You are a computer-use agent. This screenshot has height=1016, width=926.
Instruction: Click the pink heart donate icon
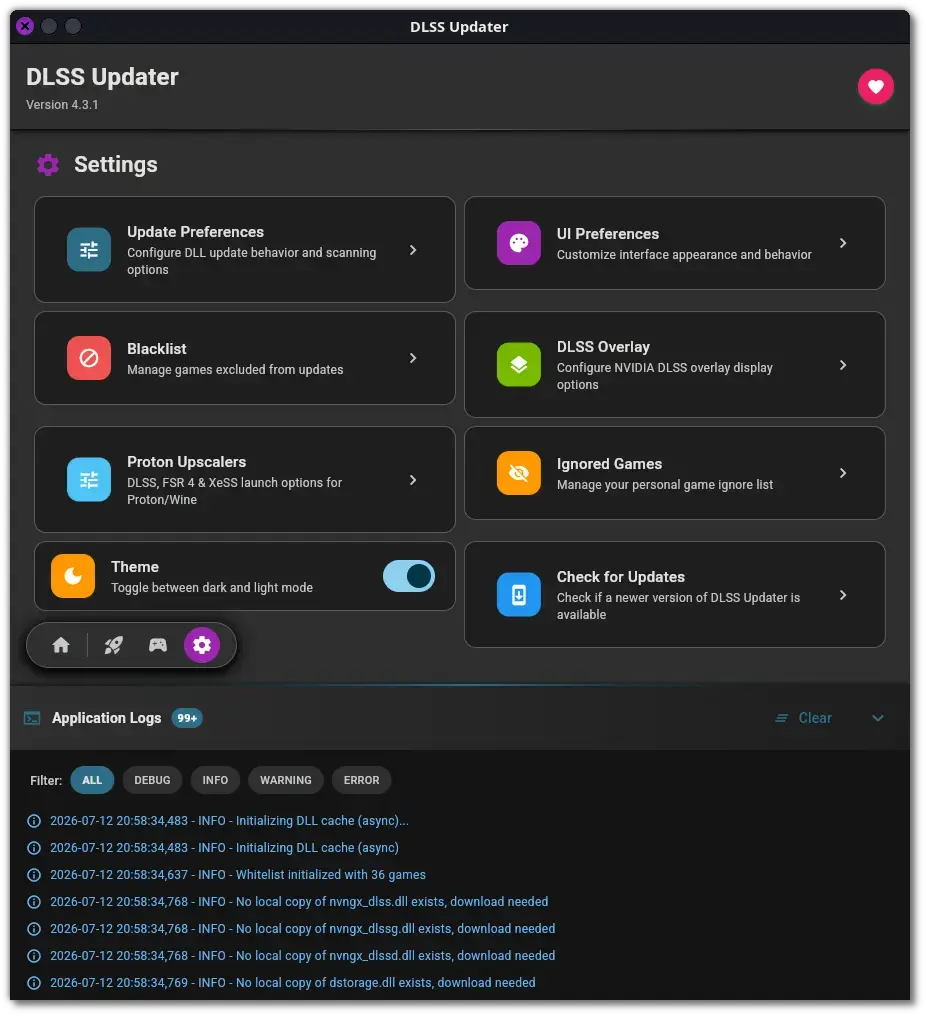pyautogui.click(x=875, y=86)
